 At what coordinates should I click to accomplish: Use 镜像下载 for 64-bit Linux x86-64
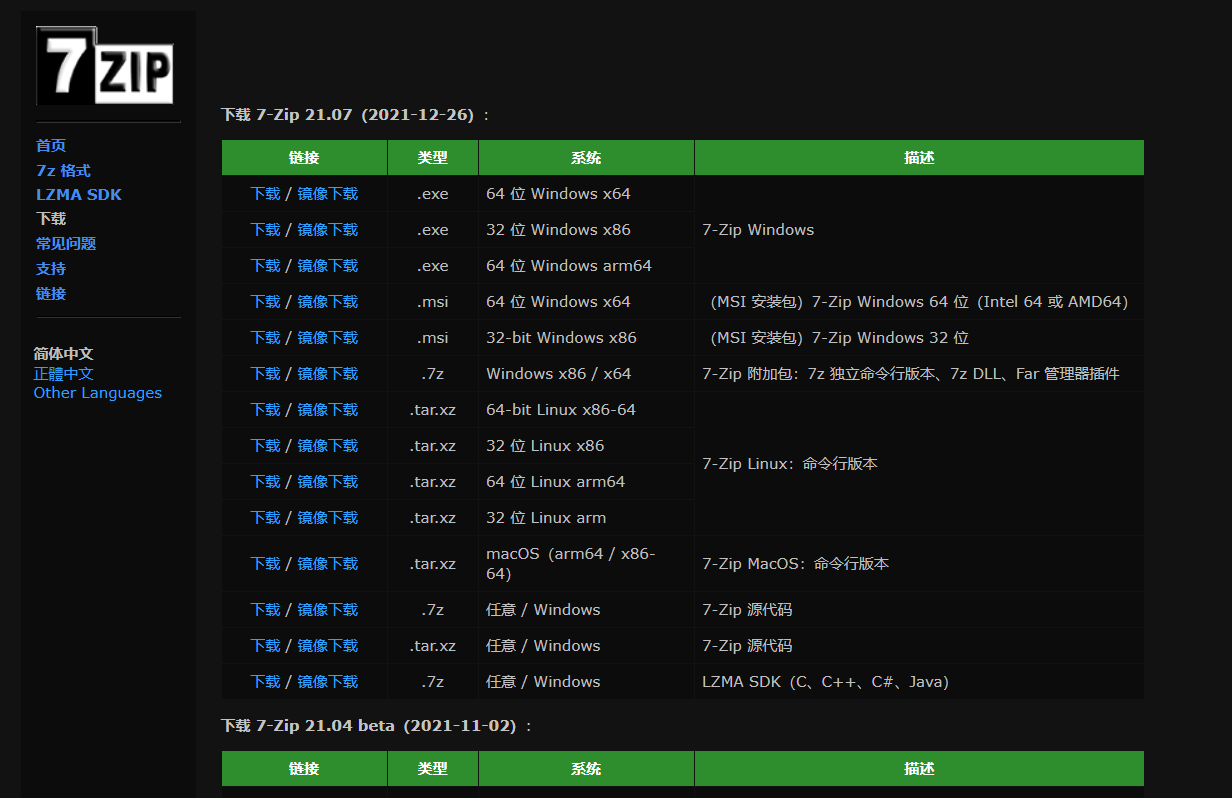tap(328, 410)
